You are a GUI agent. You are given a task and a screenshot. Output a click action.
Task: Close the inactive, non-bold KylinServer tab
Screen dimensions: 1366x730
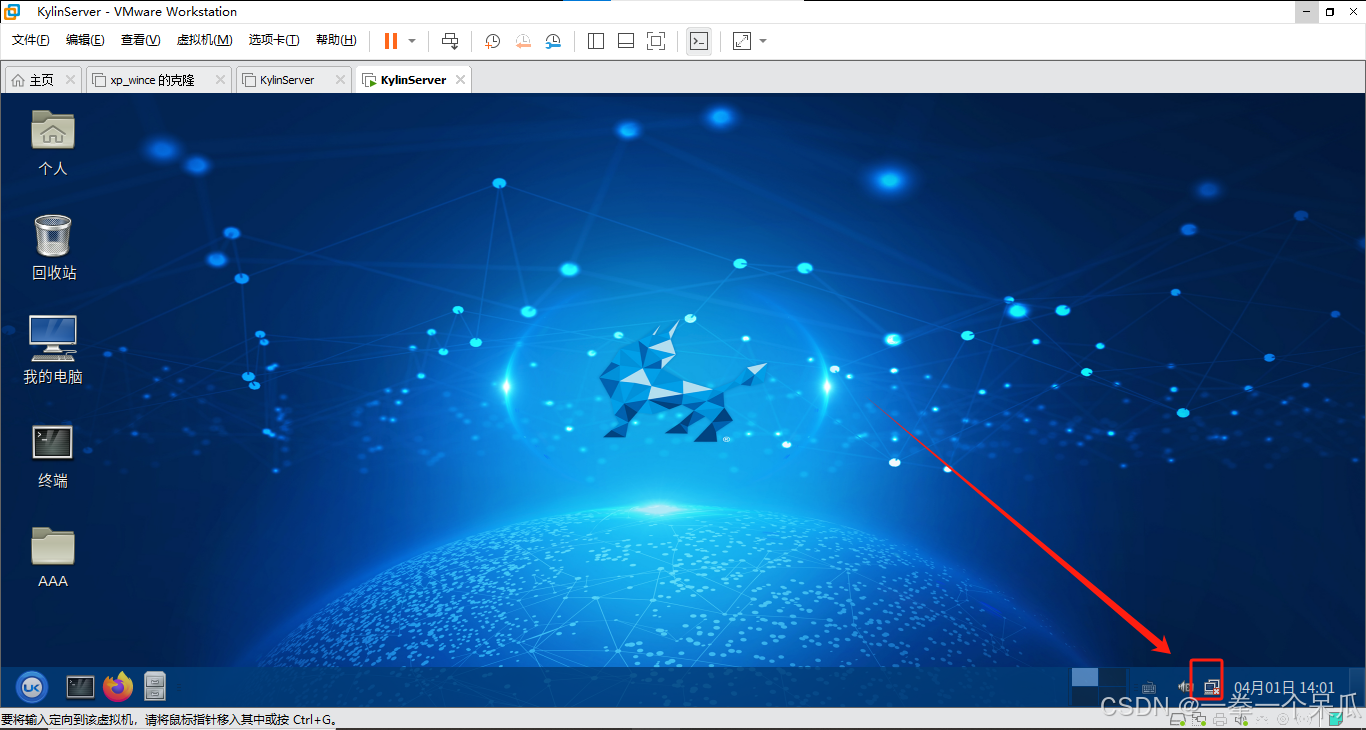[x=340, y=80]
